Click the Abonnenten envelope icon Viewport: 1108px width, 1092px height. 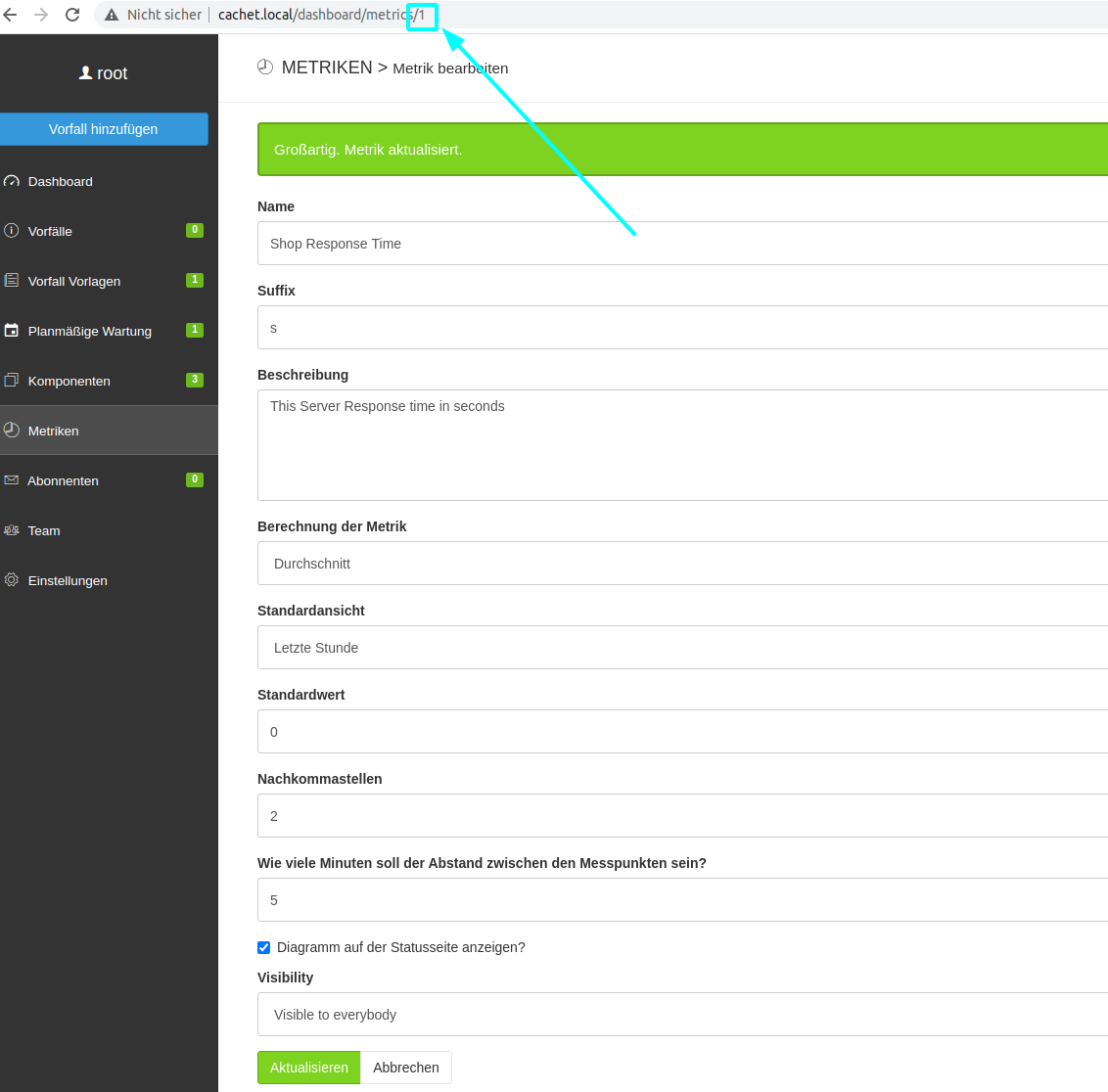(x=12, y=480)
